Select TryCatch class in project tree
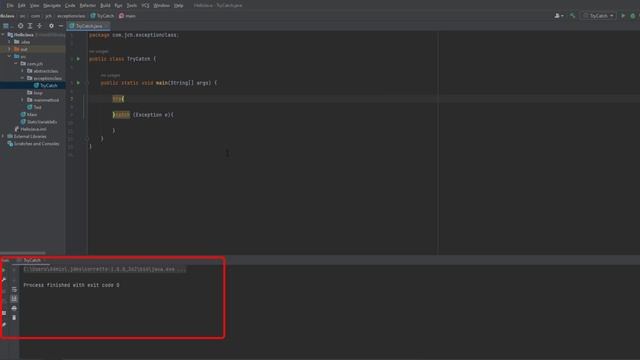Viewport: 640px width, 360px height. tap(45, 85)
